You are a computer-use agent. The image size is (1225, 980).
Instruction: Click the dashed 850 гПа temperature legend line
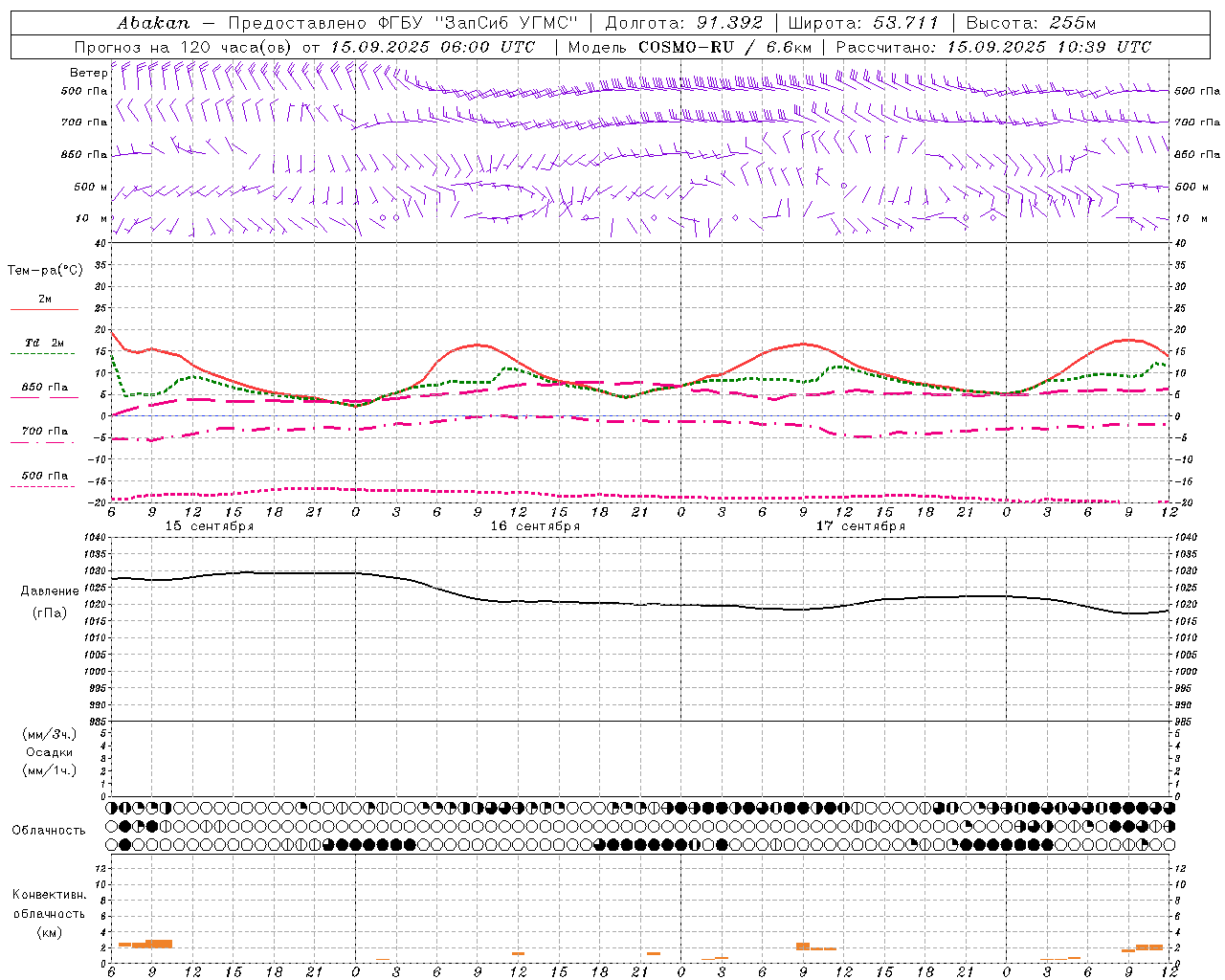click(45, 397)
